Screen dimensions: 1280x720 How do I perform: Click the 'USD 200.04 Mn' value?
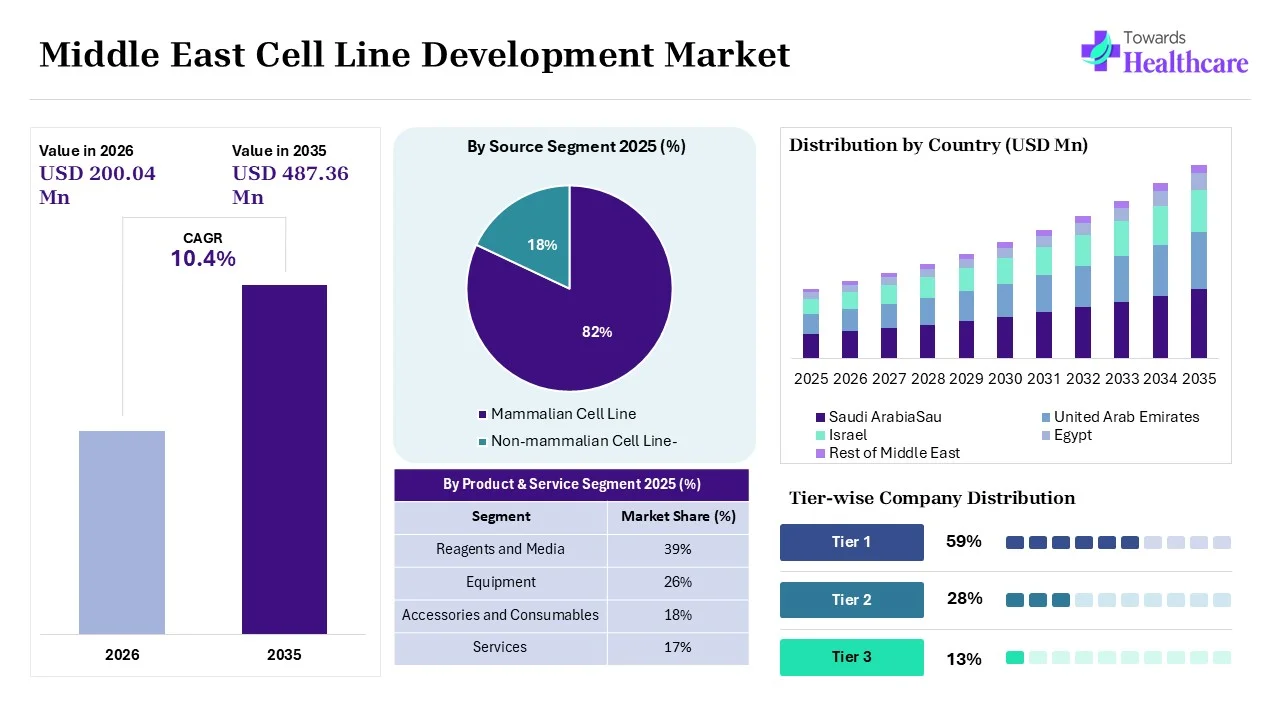point(97,185)
